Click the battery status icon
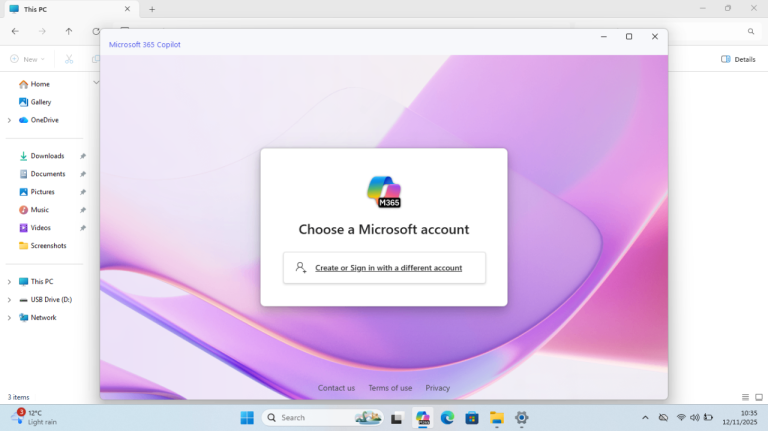Viewport: 768px width, 431px height. 708,418
